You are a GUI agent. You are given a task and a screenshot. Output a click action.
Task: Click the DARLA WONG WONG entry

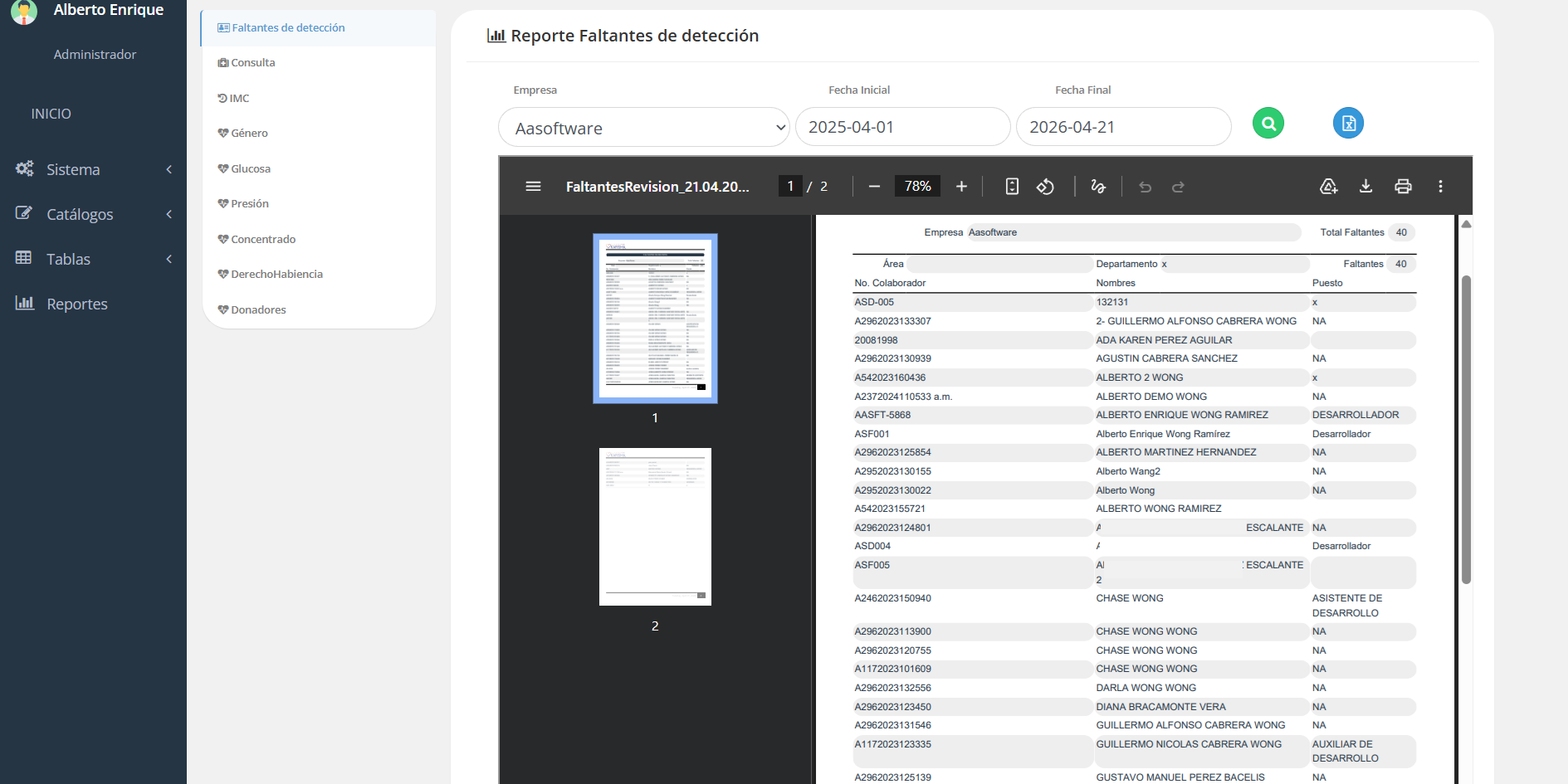tap(1145, 688)
